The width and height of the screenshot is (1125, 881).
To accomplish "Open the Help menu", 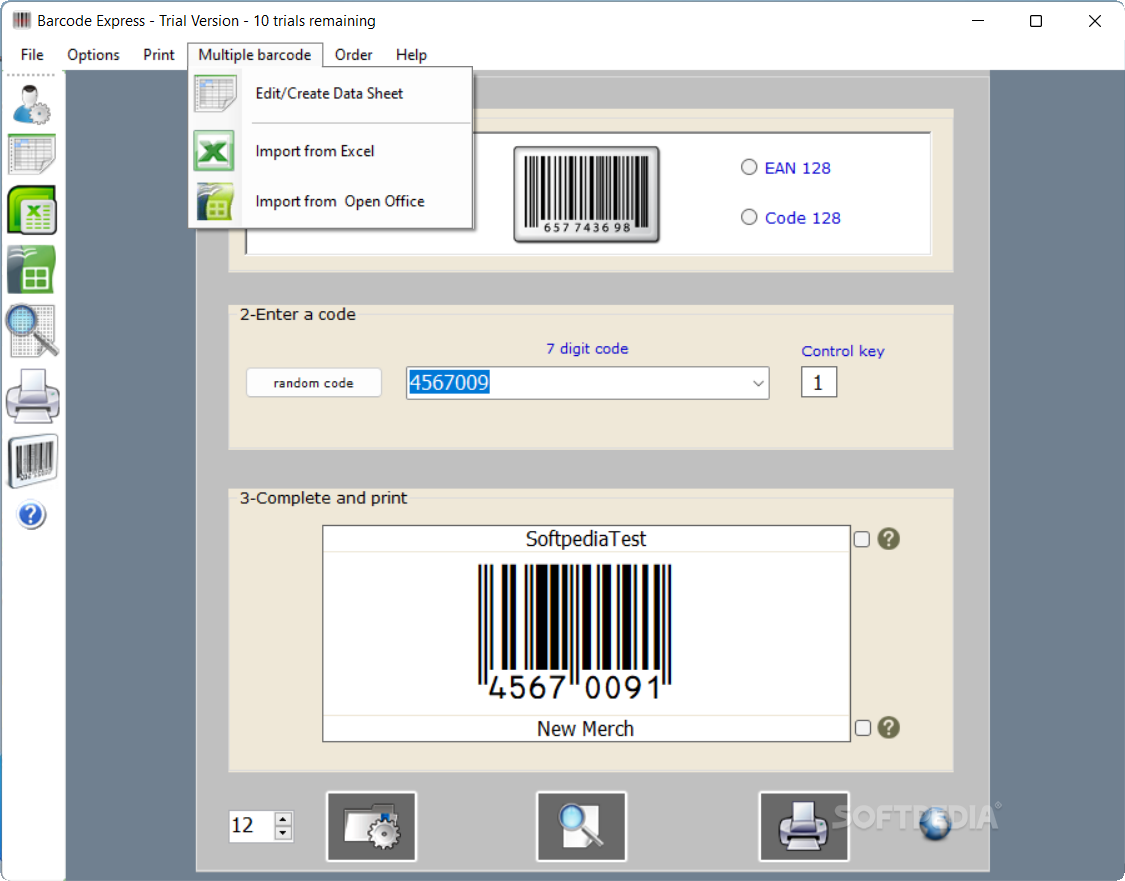I will pyautogui.click(x=411, y=55).
